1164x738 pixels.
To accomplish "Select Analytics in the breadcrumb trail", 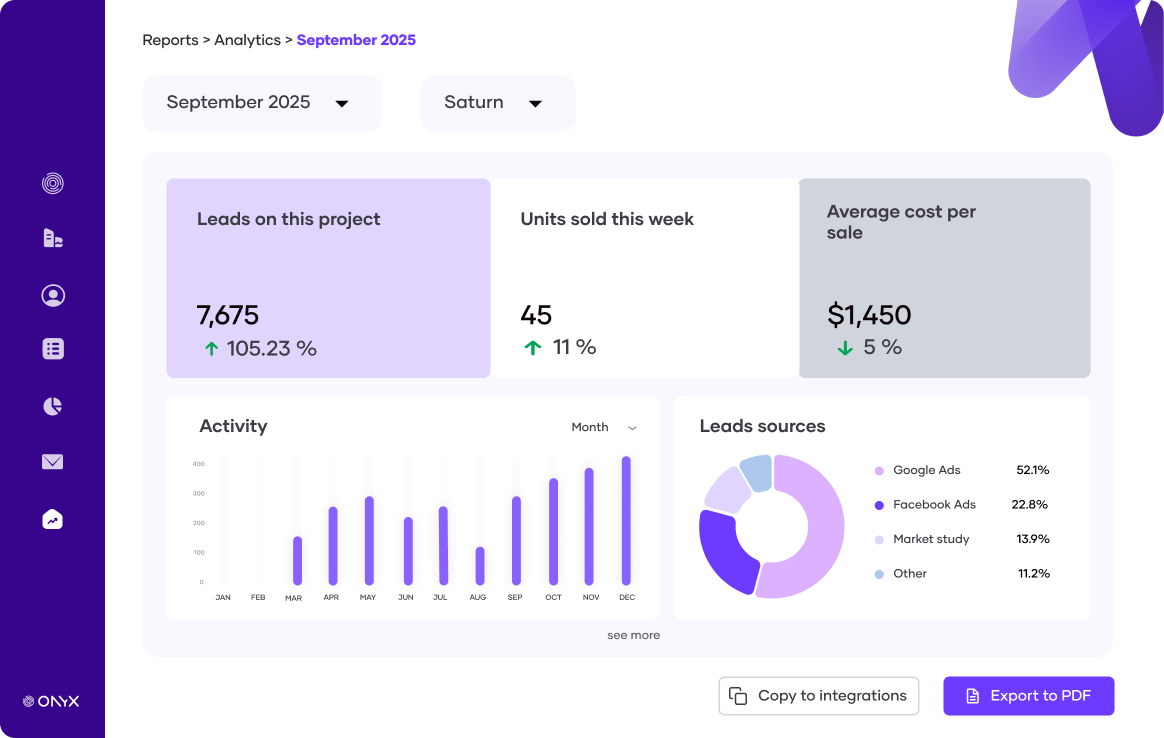I will (x=247, y=40).
